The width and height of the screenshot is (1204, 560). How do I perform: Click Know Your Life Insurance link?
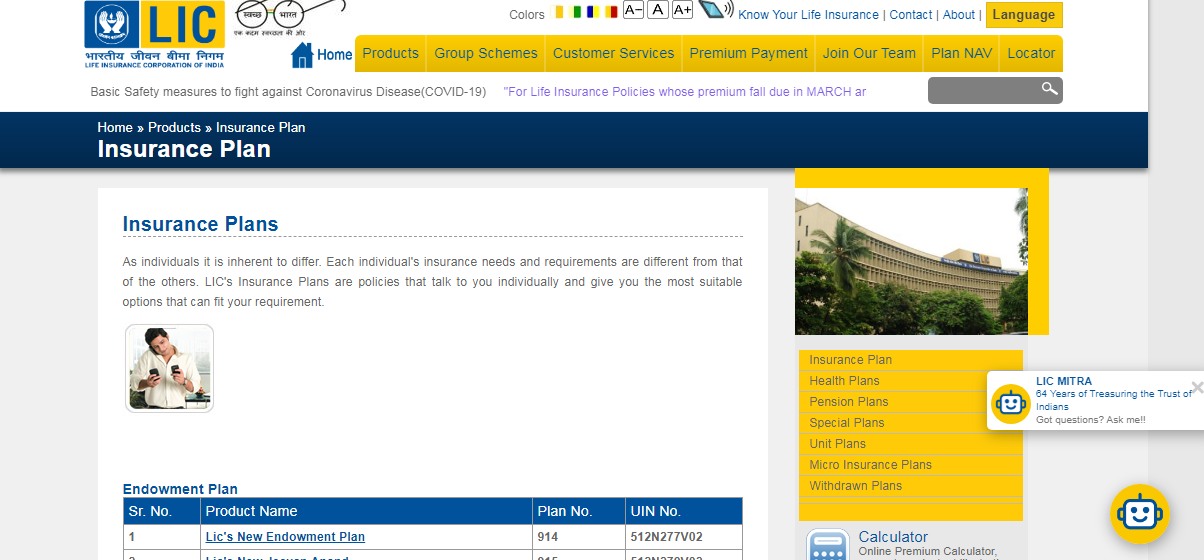pyautogui.click(x=808, y=15)
